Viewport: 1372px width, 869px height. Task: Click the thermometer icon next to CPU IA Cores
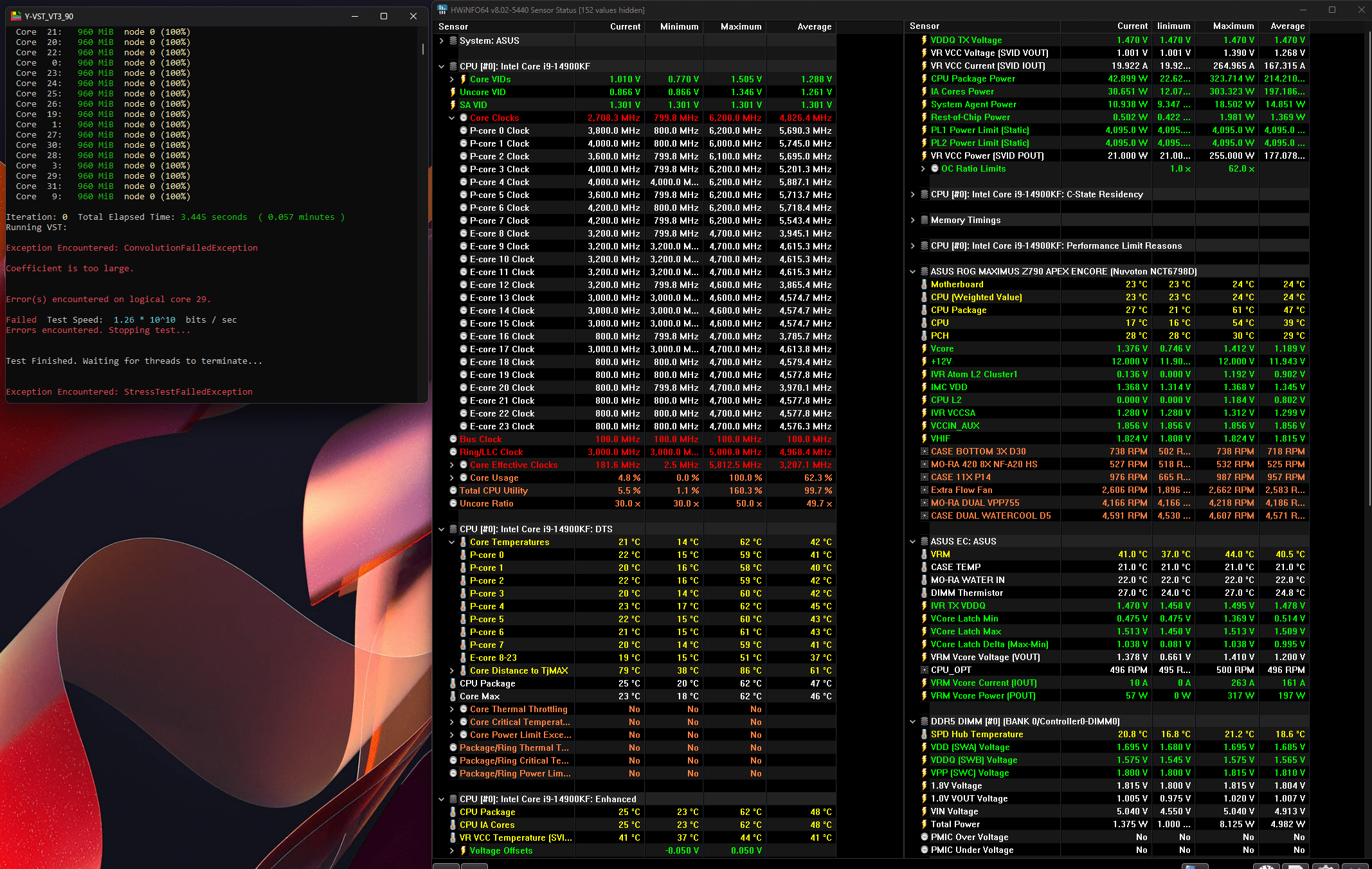(x=453, y=825)
